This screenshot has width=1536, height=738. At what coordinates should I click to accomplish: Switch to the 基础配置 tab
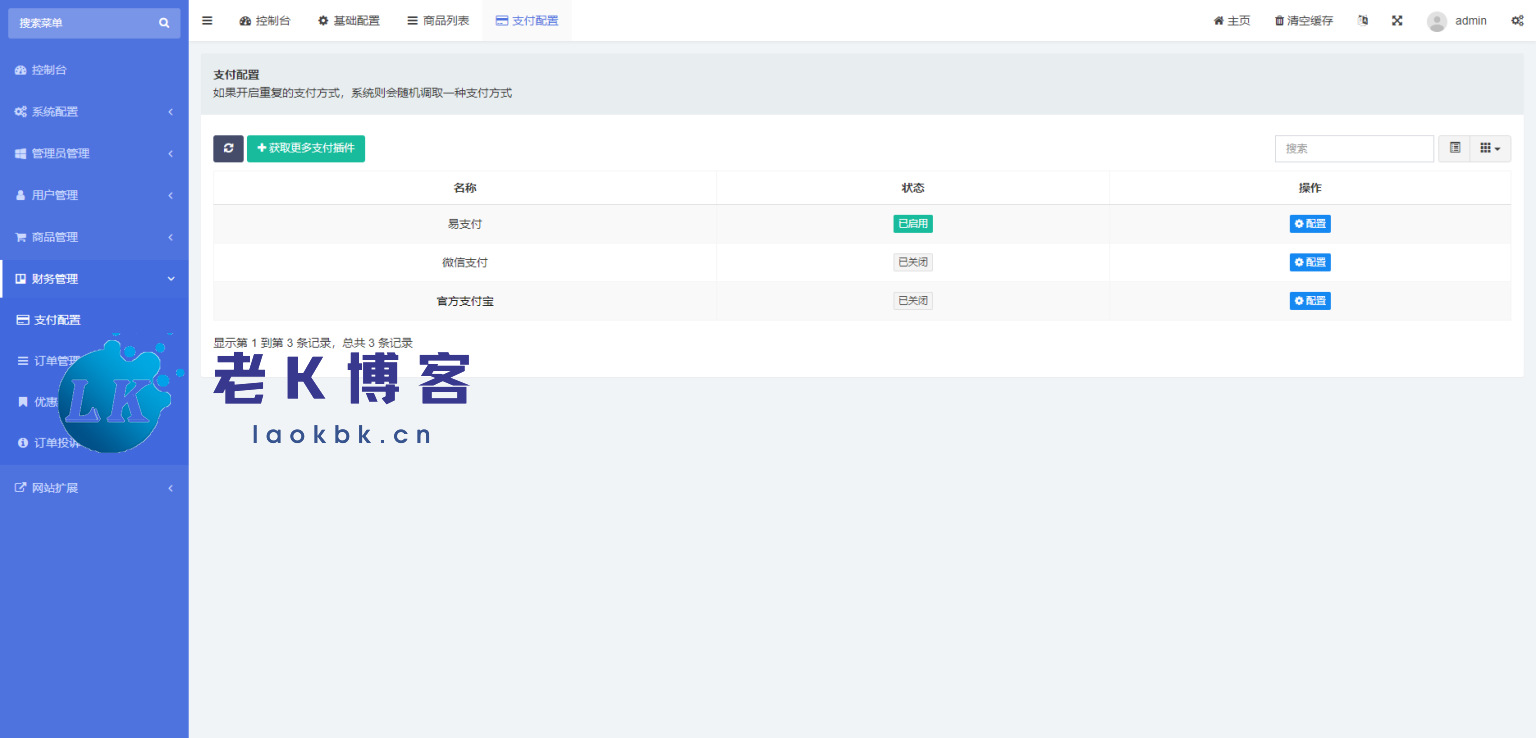(x=349, y=20)
